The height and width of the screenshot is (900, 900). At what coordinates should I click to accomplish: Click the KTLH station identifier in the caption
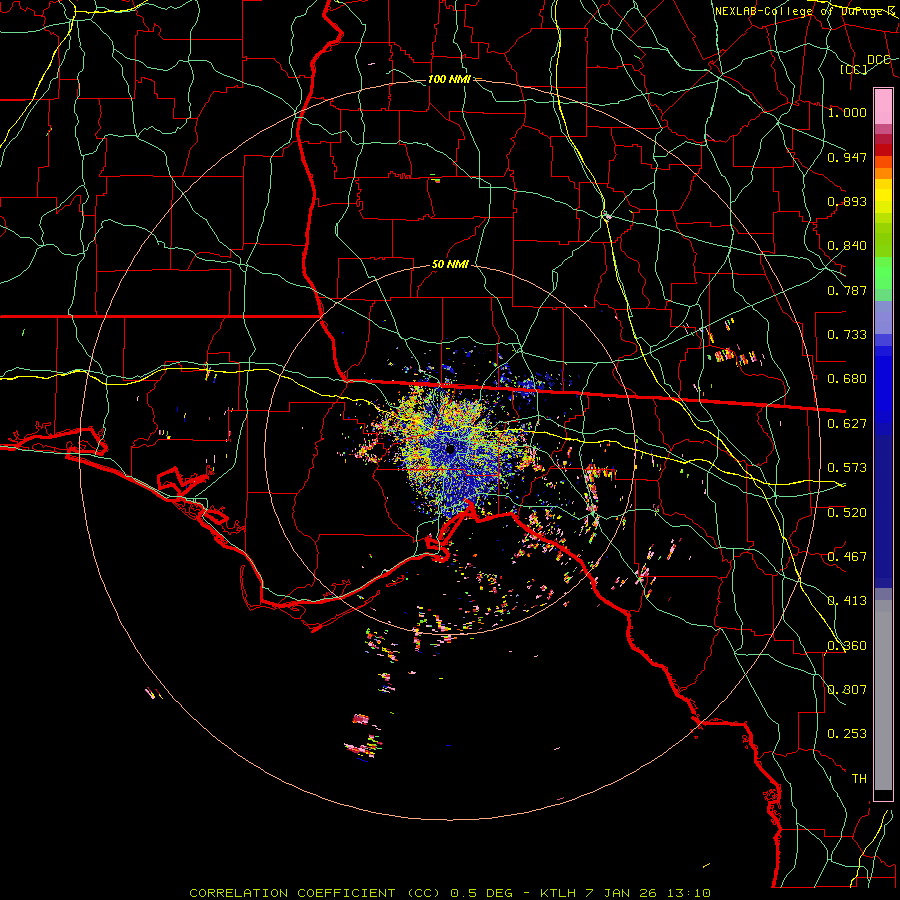(558, 893)
